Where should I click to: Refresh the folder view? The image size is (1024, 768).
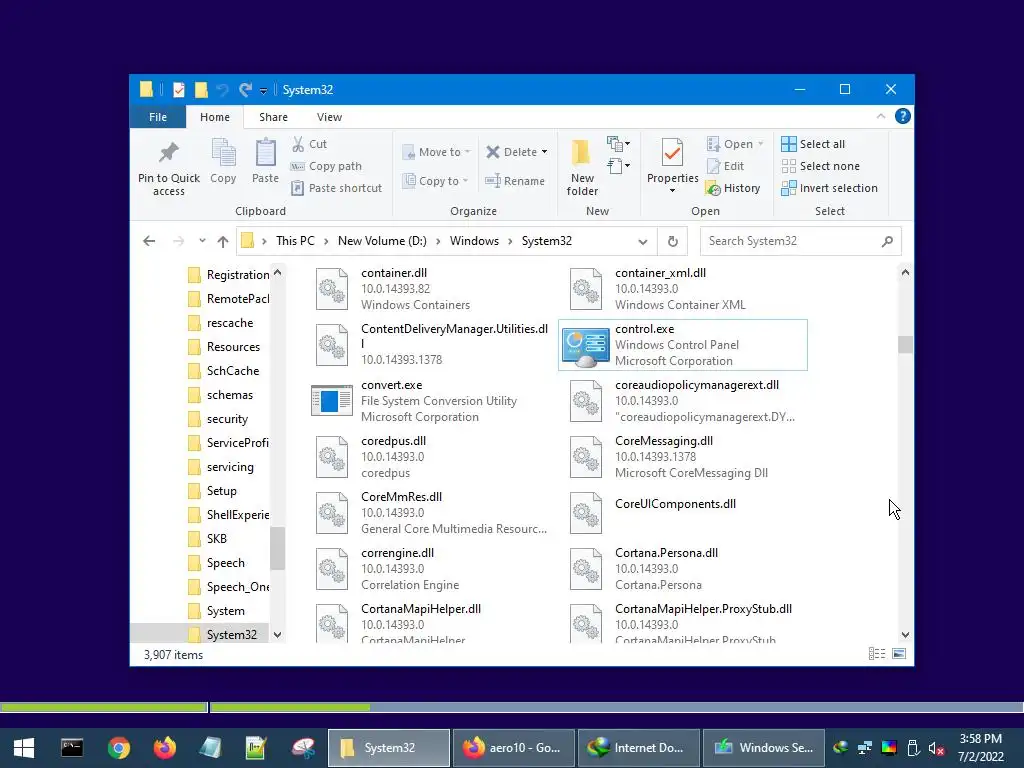pos(673,241)
